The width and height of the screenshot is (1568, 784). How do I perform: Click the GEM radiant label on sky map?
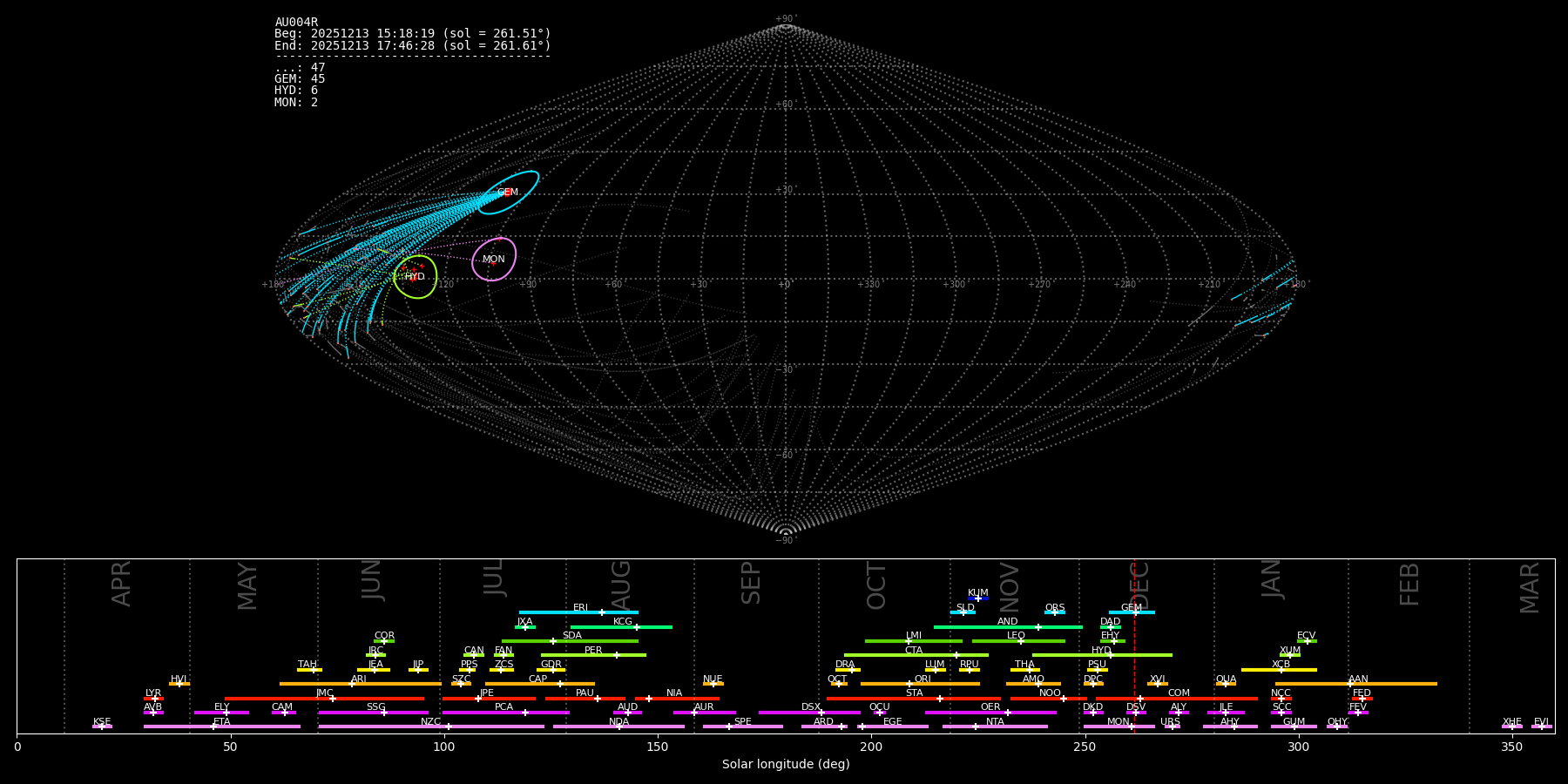(508, 193)
